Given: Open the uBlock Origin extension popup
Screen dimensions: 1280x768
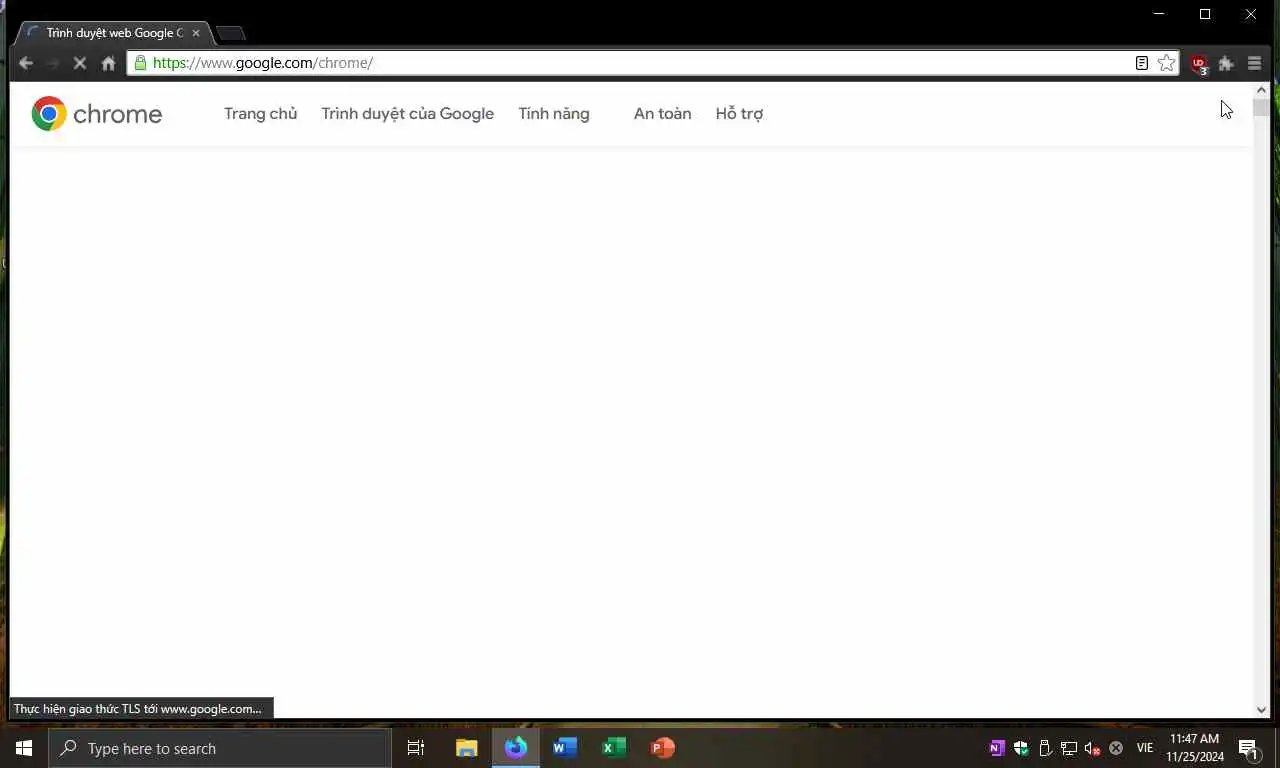Looking at the screenshot, I should pos(1199,64).
